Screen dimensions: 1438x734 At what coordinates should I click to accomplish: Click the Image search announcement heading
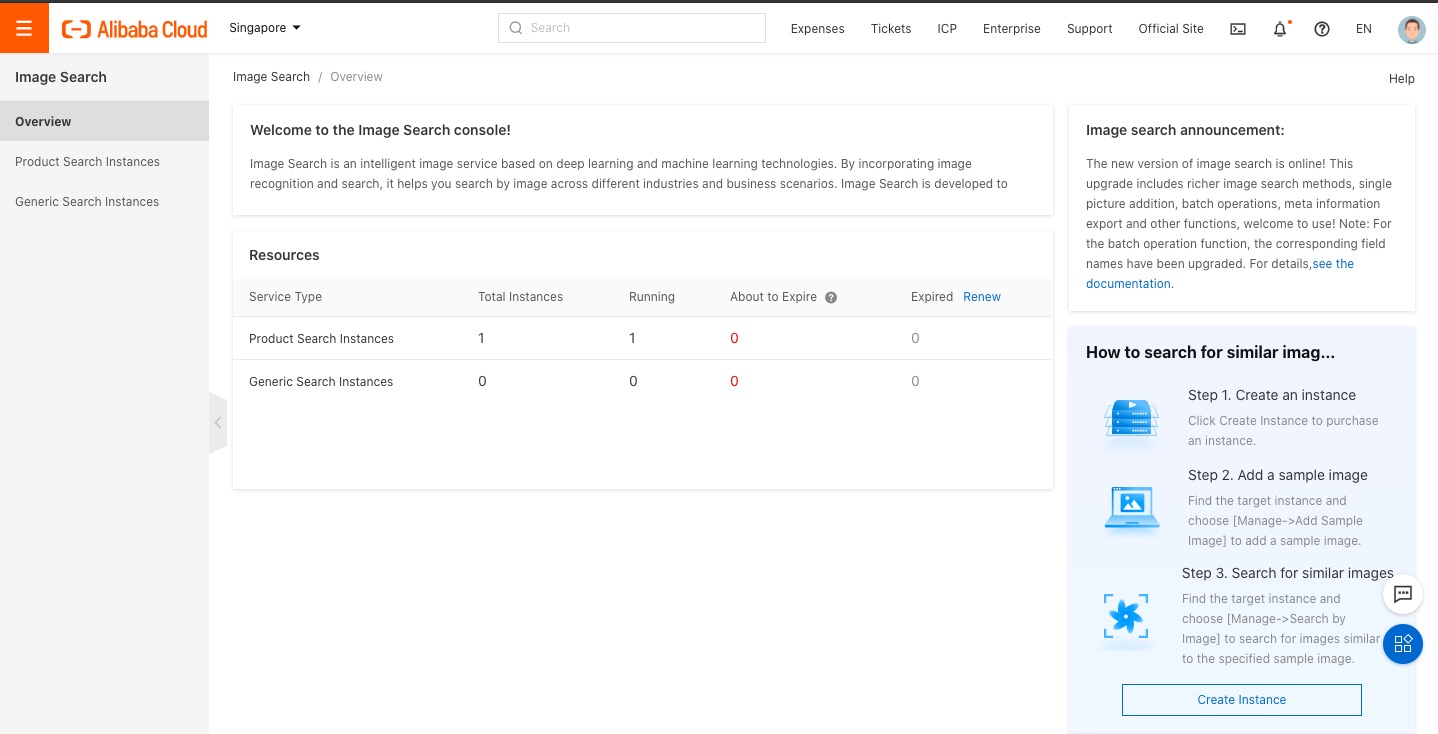point(1185,130)
